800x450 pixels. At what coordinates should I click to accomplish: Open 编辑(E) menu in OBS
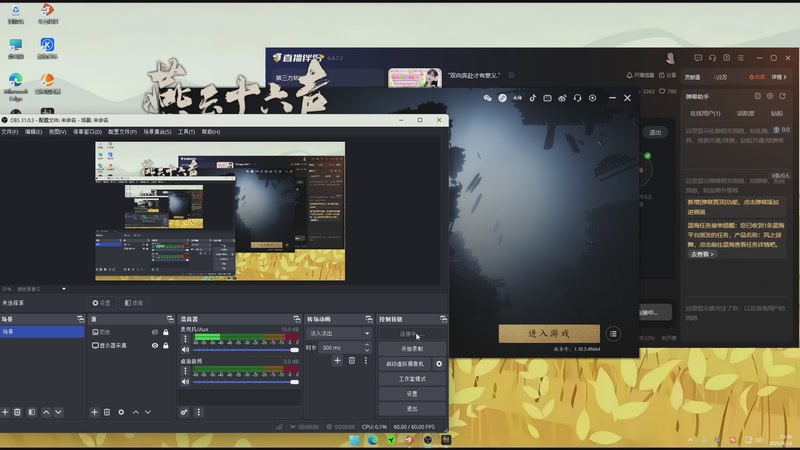(33, 132)
